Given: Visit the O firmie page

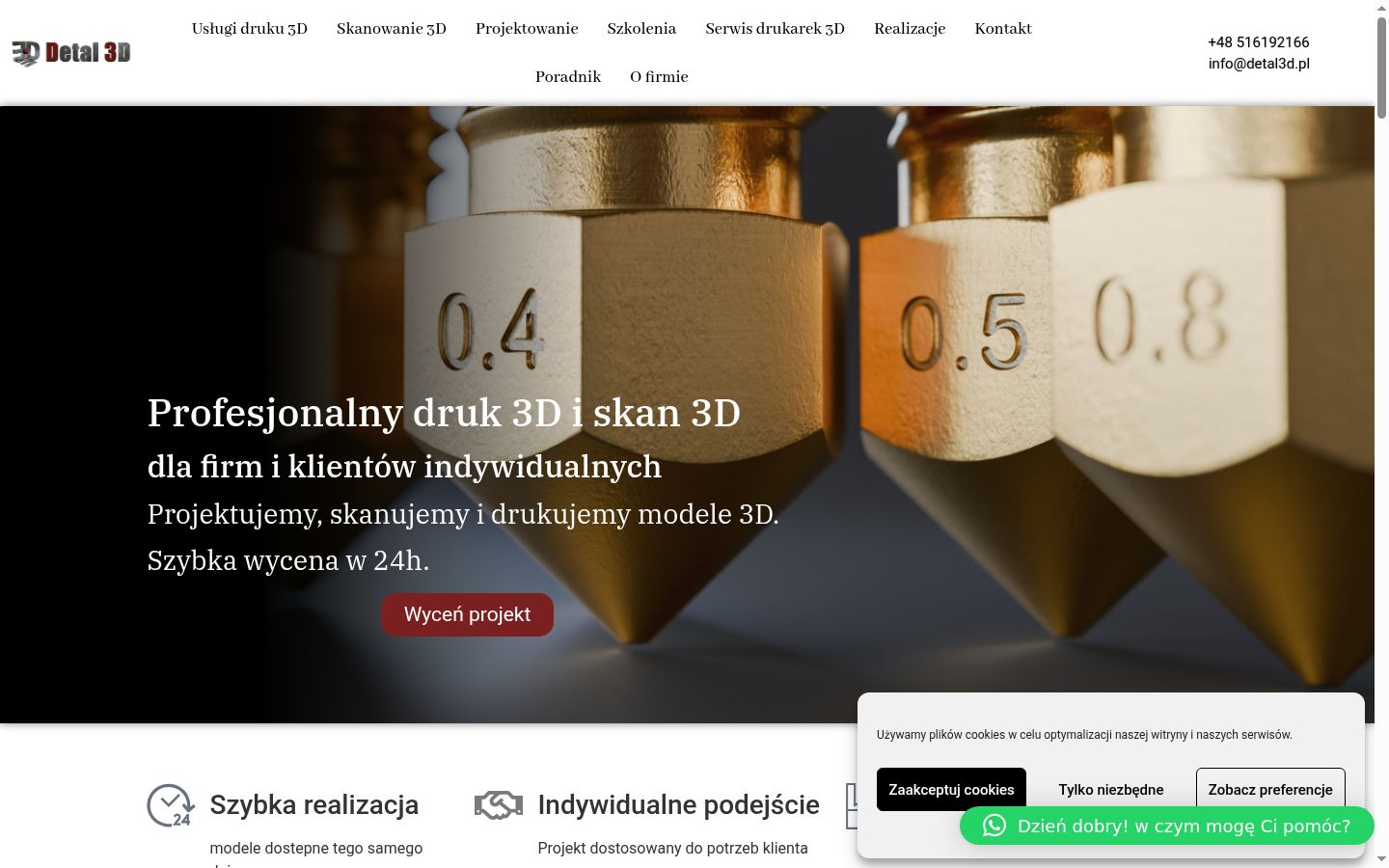Looking at the screenshot, I should (659, 77).
